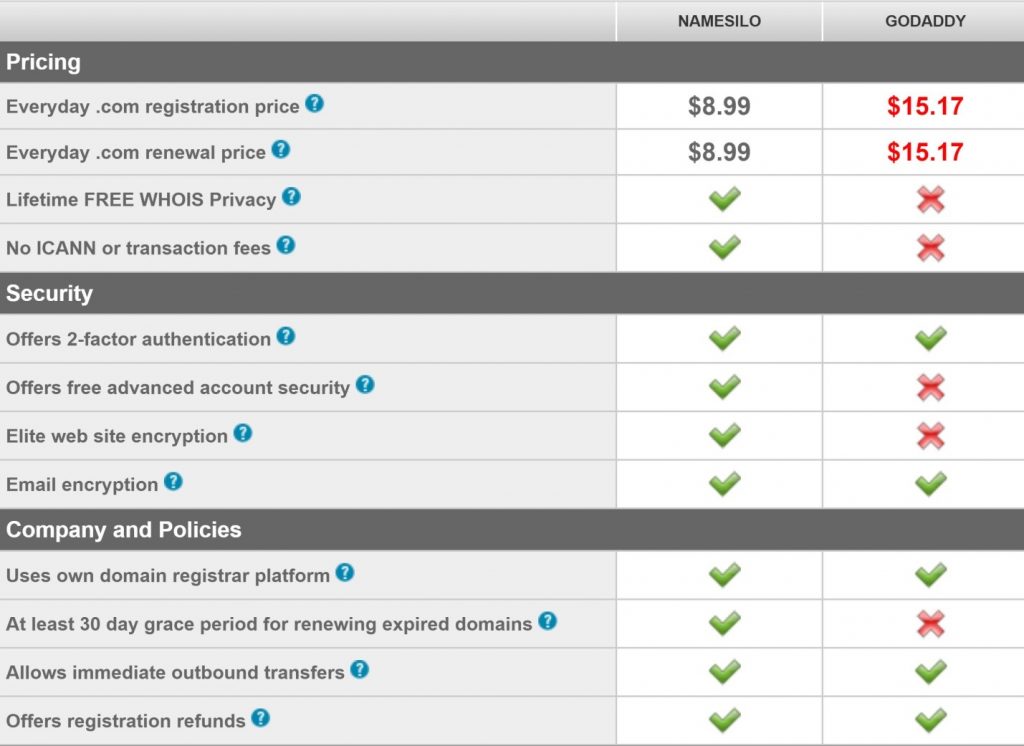Screen dimensions: 1024x746
Task: Open help icon for .com renewal price
Action: tap(281, 150)
